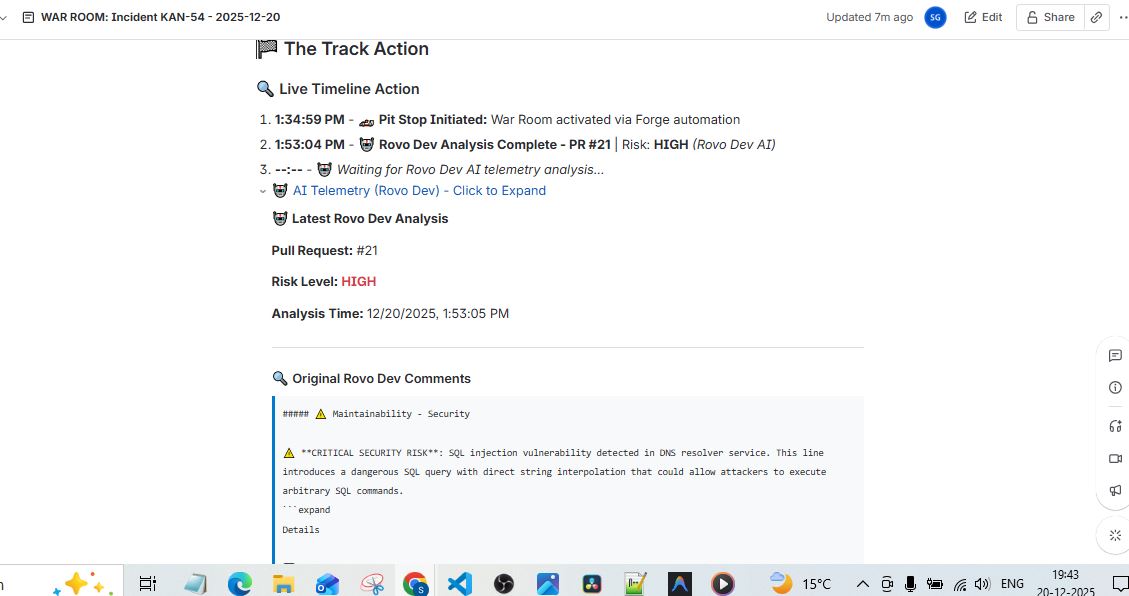Click The Track Action heading

click(x=356, y=49)
